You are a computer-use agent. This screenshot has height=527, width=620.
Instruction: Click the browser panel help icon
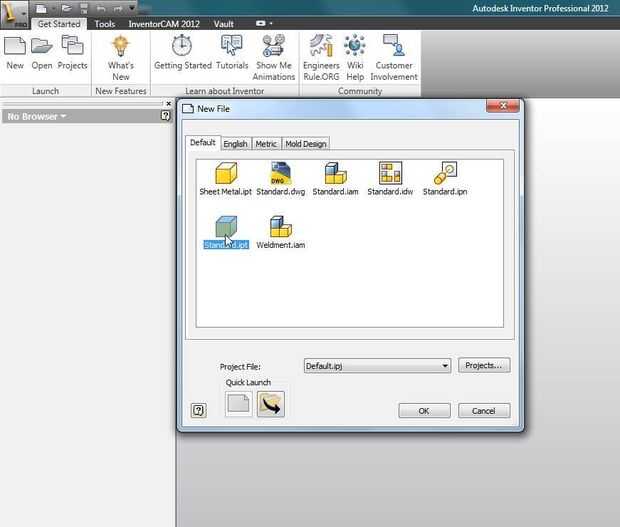(166, 116)
